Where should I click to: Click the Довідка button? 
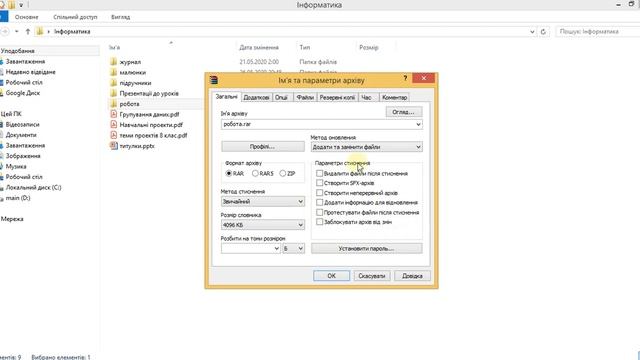click(412, 276)
